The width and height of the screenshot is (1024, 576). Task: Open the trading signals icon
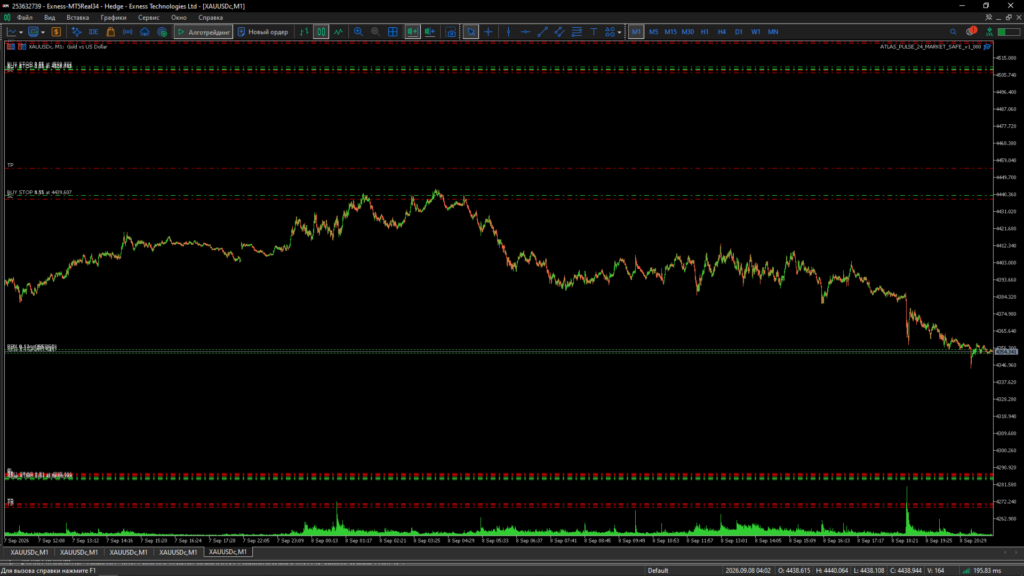(127, 32)
